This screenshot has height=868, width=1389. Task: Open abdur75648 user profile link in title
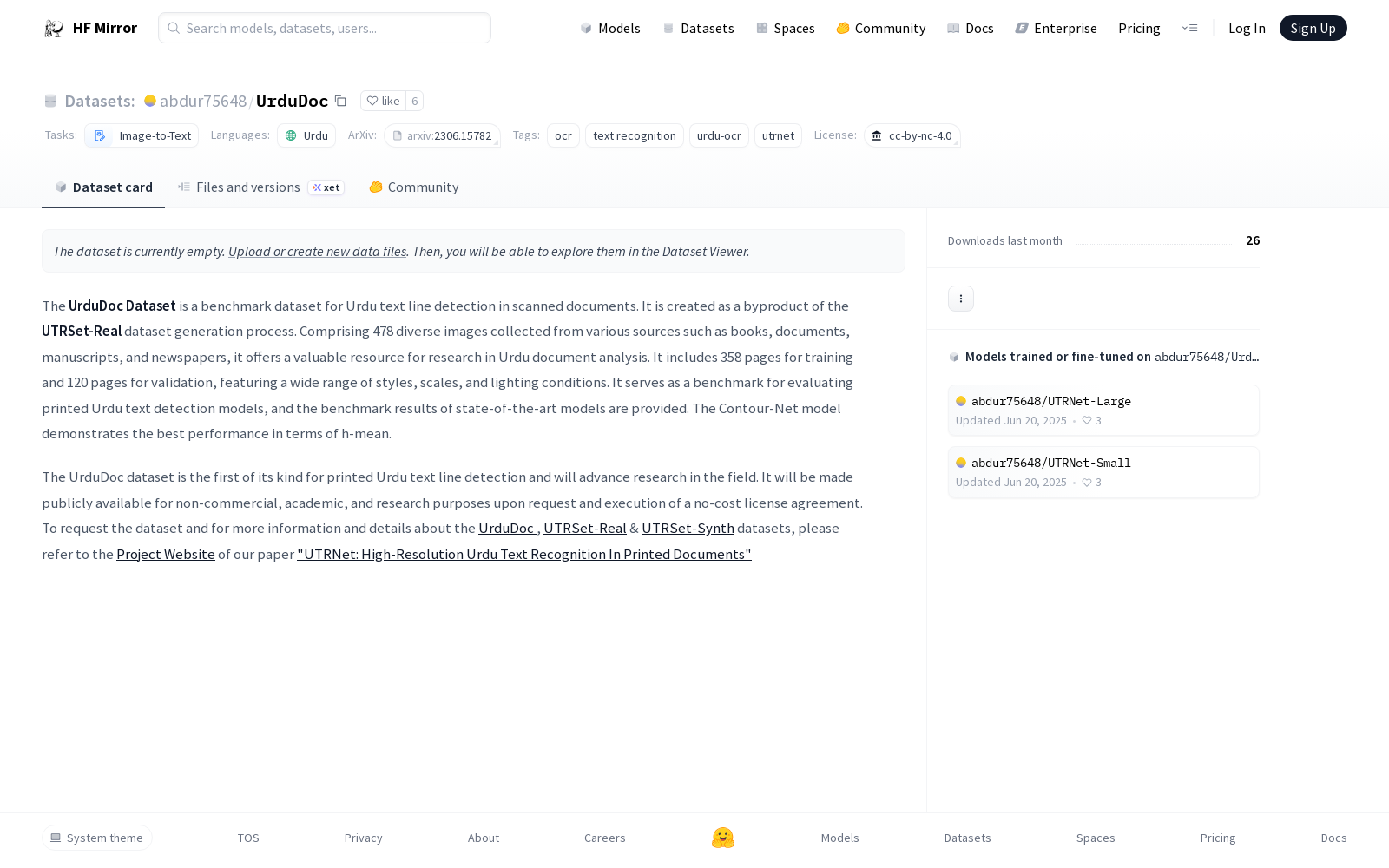pos(203,101)
